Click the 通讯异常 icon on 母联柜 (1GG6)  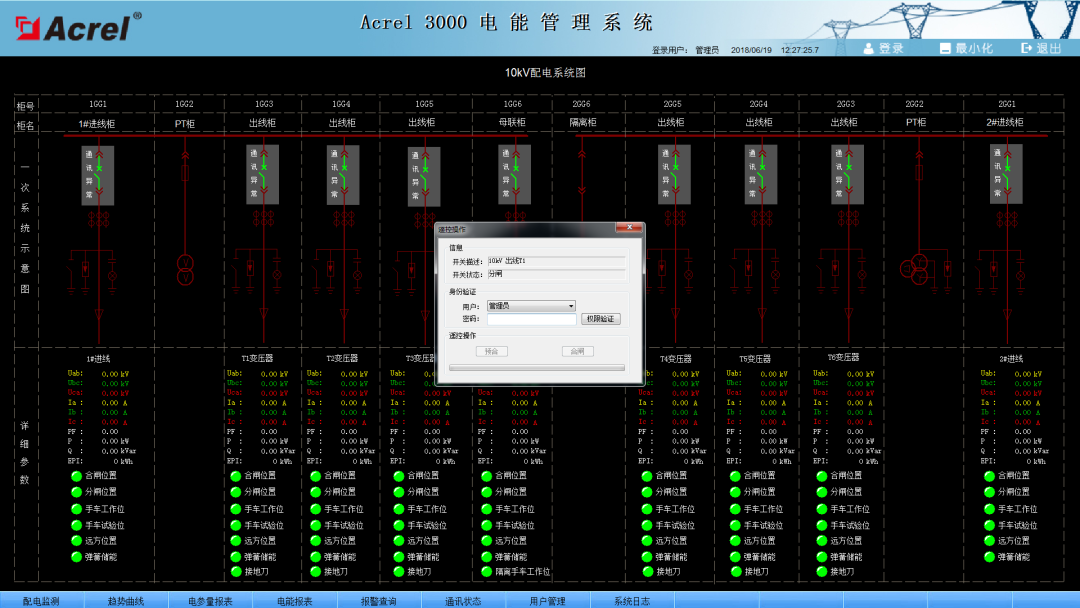pyautogui.click(x=513, y=172)
